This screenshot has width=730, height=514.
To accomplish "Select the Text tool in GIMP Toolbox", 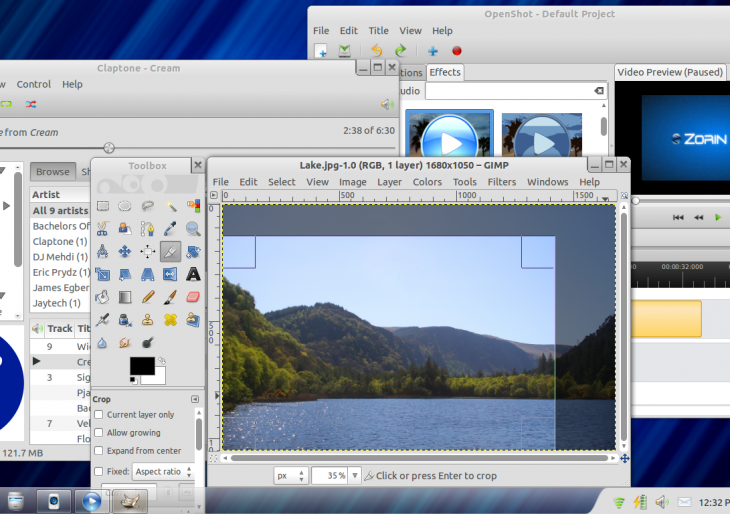I will point(193,274).
